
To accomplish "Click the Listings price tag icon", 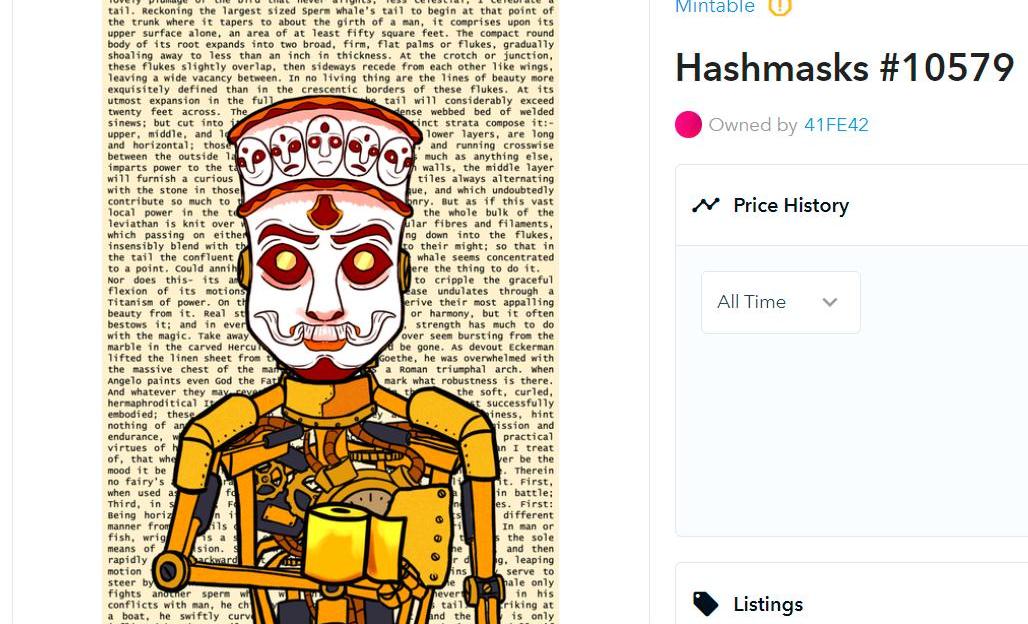I will [x=705, y=604].
